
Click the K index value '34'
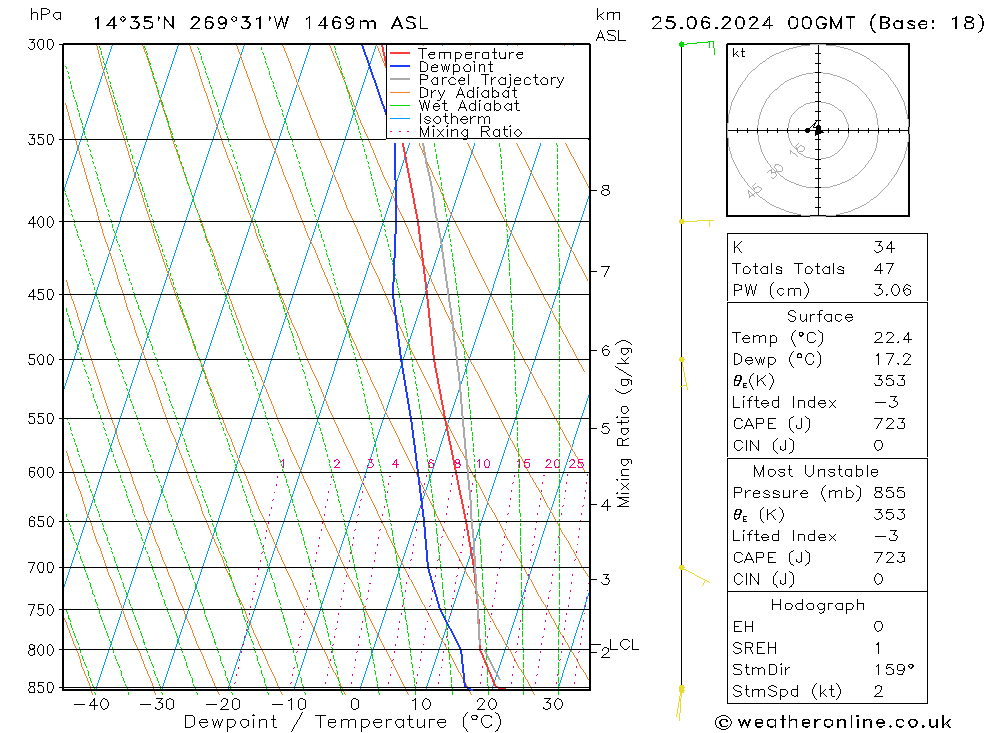(885, 247)
